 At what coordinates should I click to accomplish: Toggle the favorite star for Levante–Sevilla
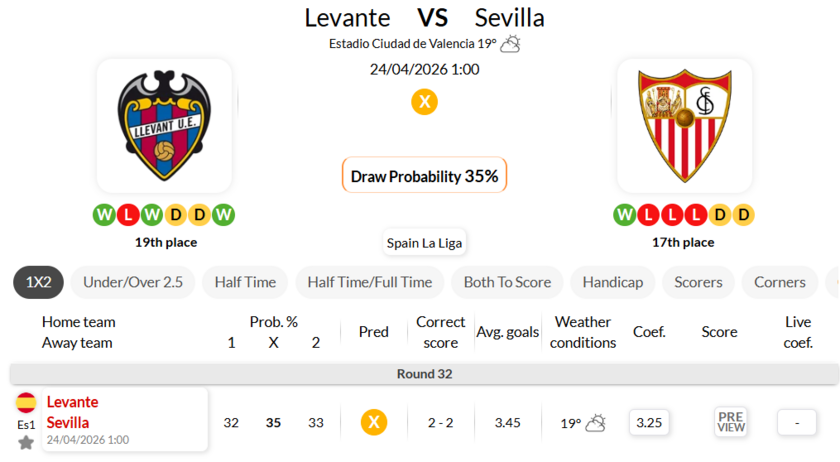pyautogui.click(x=26, y=442)
